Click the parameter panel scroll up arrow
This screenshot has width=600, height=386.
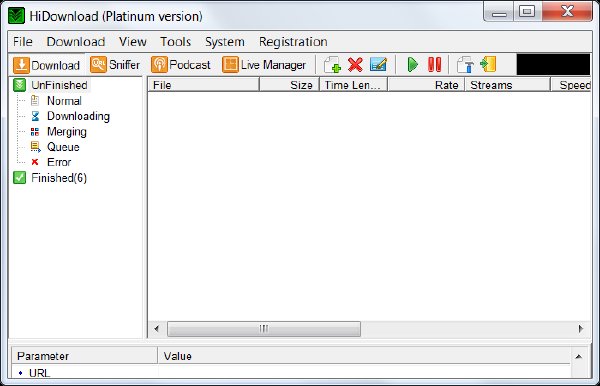579,357
